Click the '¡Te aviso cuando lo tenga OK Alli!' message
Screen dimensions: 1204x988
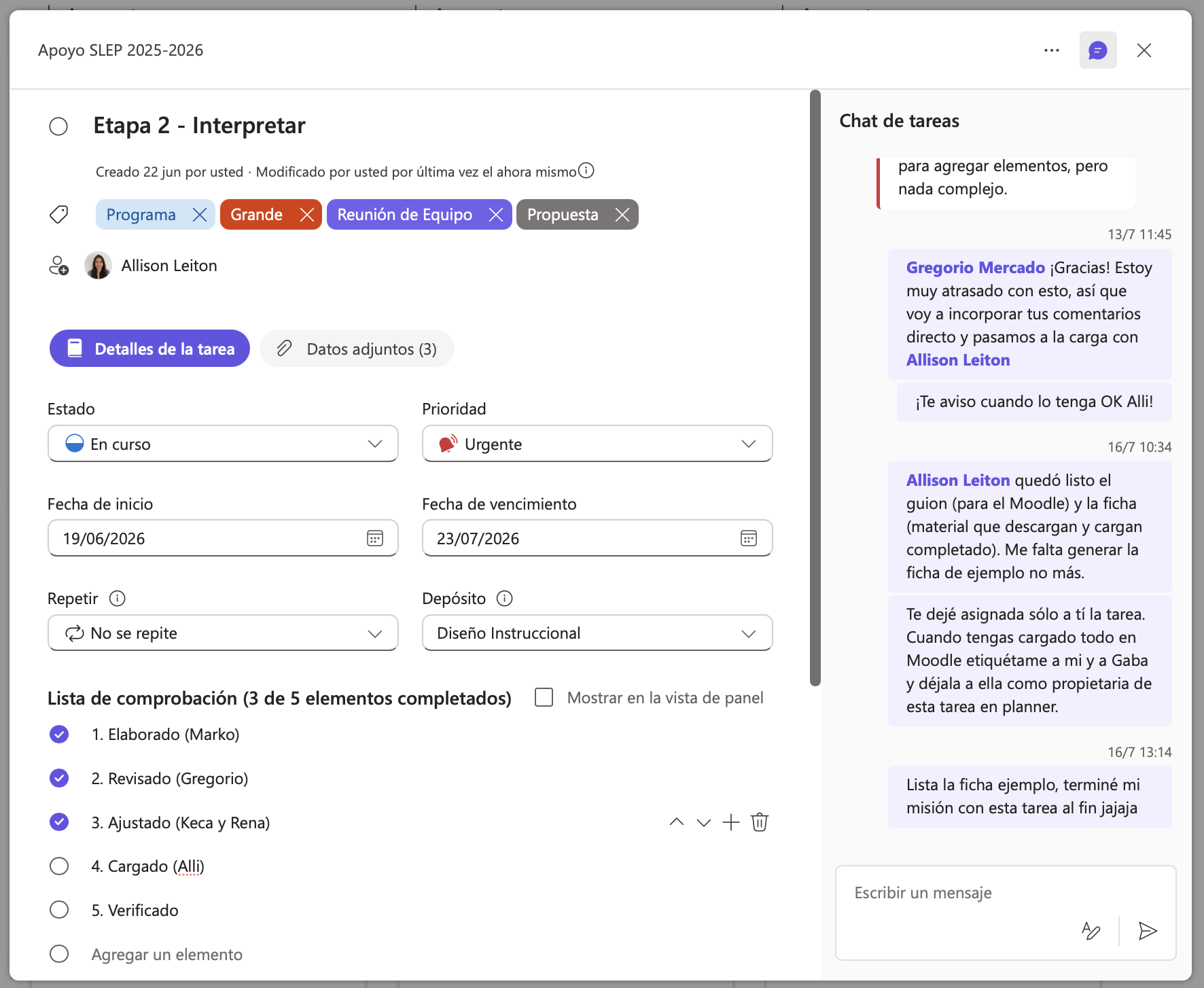pyautogui.click(x=1034, y=402)
